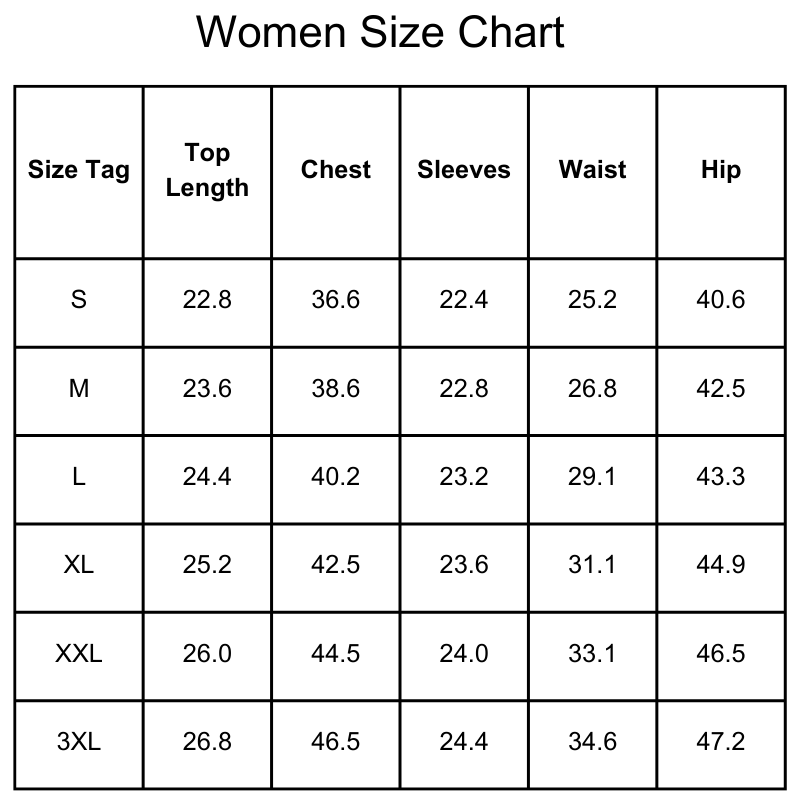Click the Hip column header
Image resolution: width=800 pixels, height=800 pixels.
click(721, 170)
